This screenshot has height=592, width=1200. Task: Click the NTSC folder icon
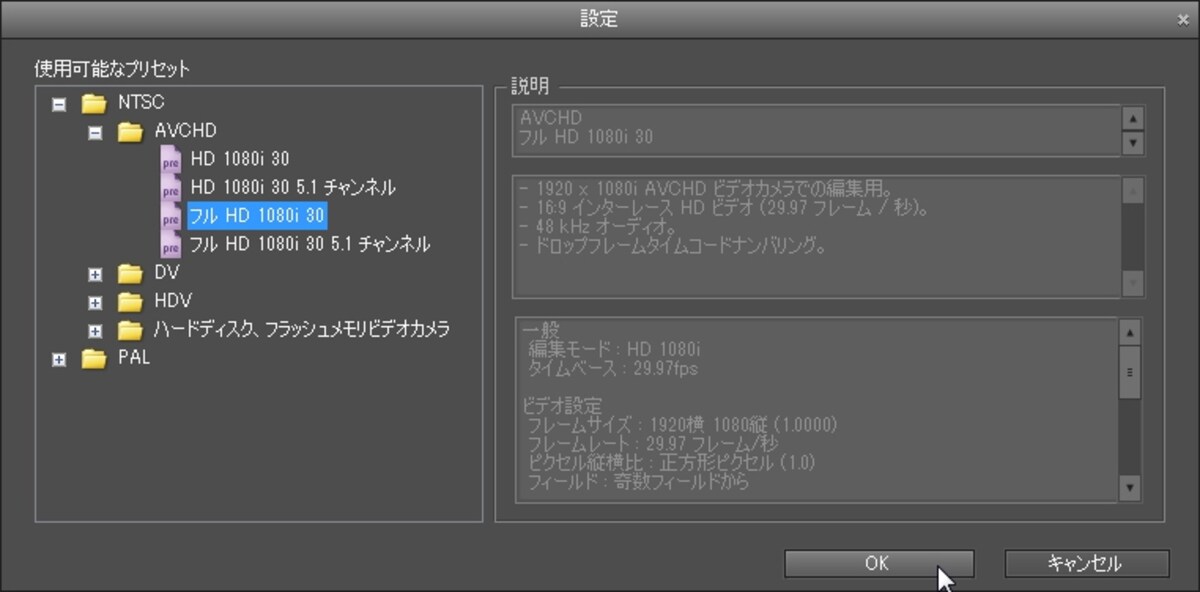(x=94, y=103)
